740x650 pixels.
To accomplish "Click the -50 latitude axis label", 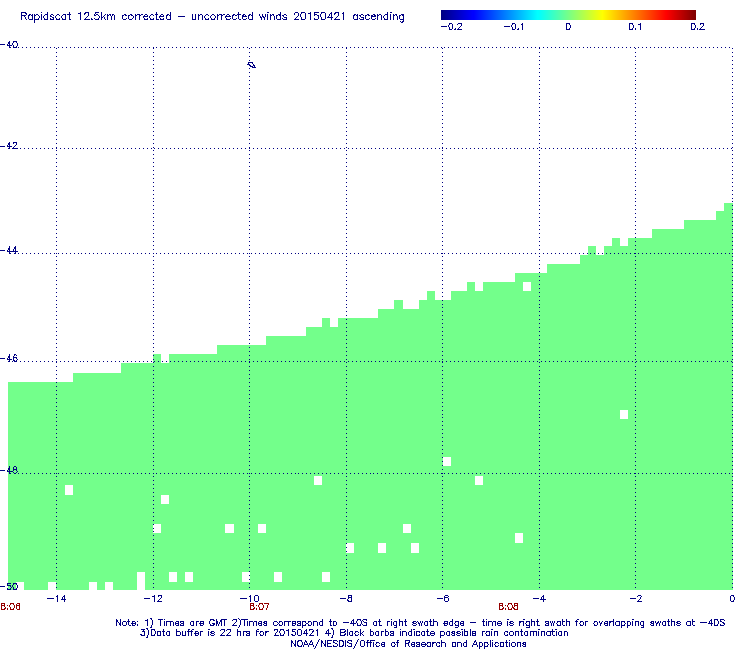I will click(9, 586).
